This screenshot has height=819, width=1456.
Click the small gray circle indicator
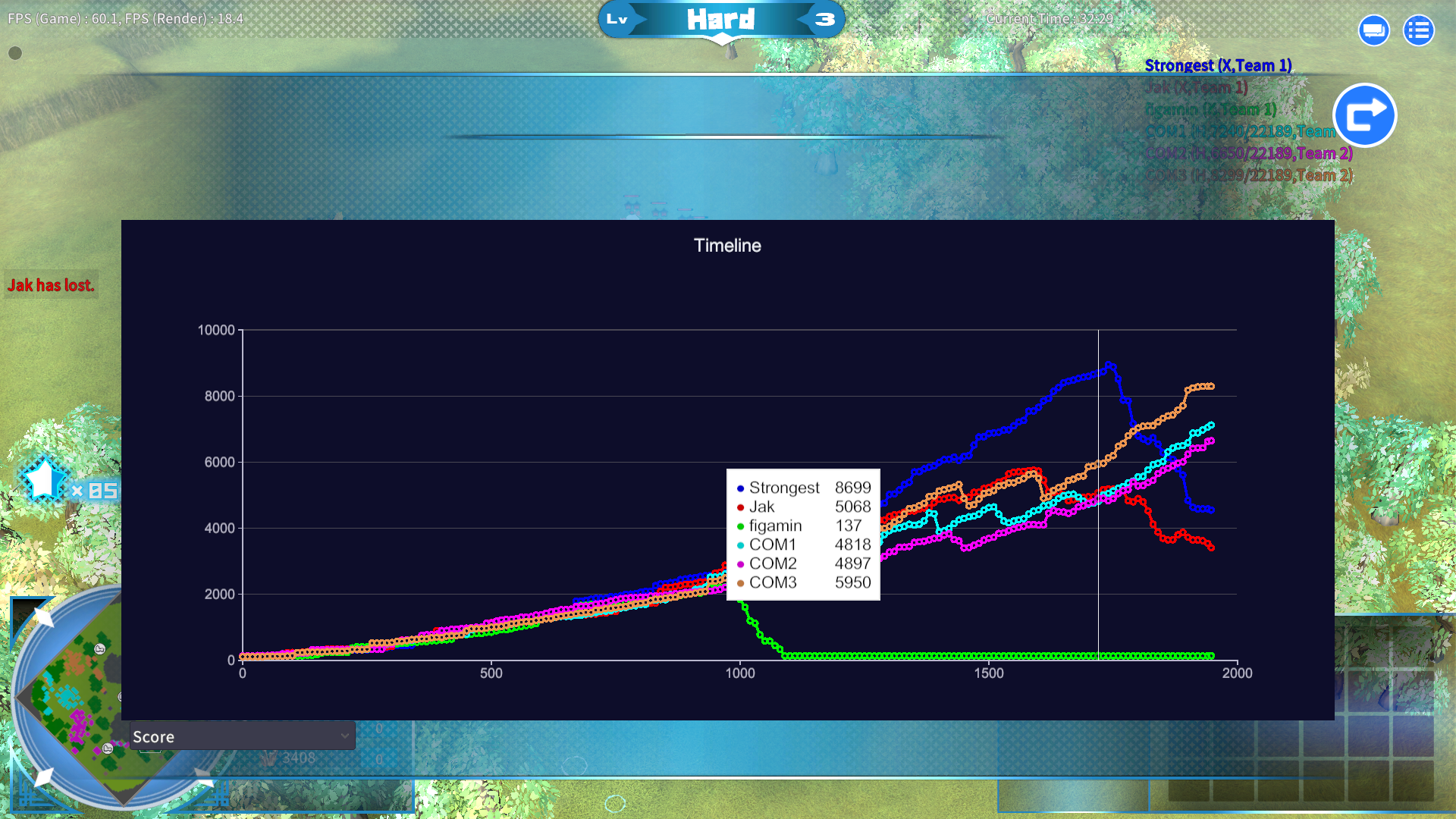pos(15,53)
